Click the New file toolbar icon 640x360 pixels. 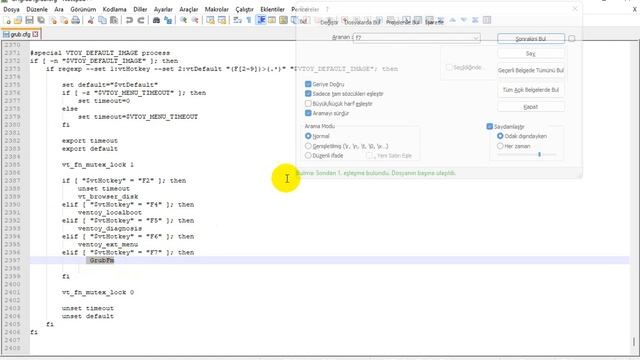point(7,20)
